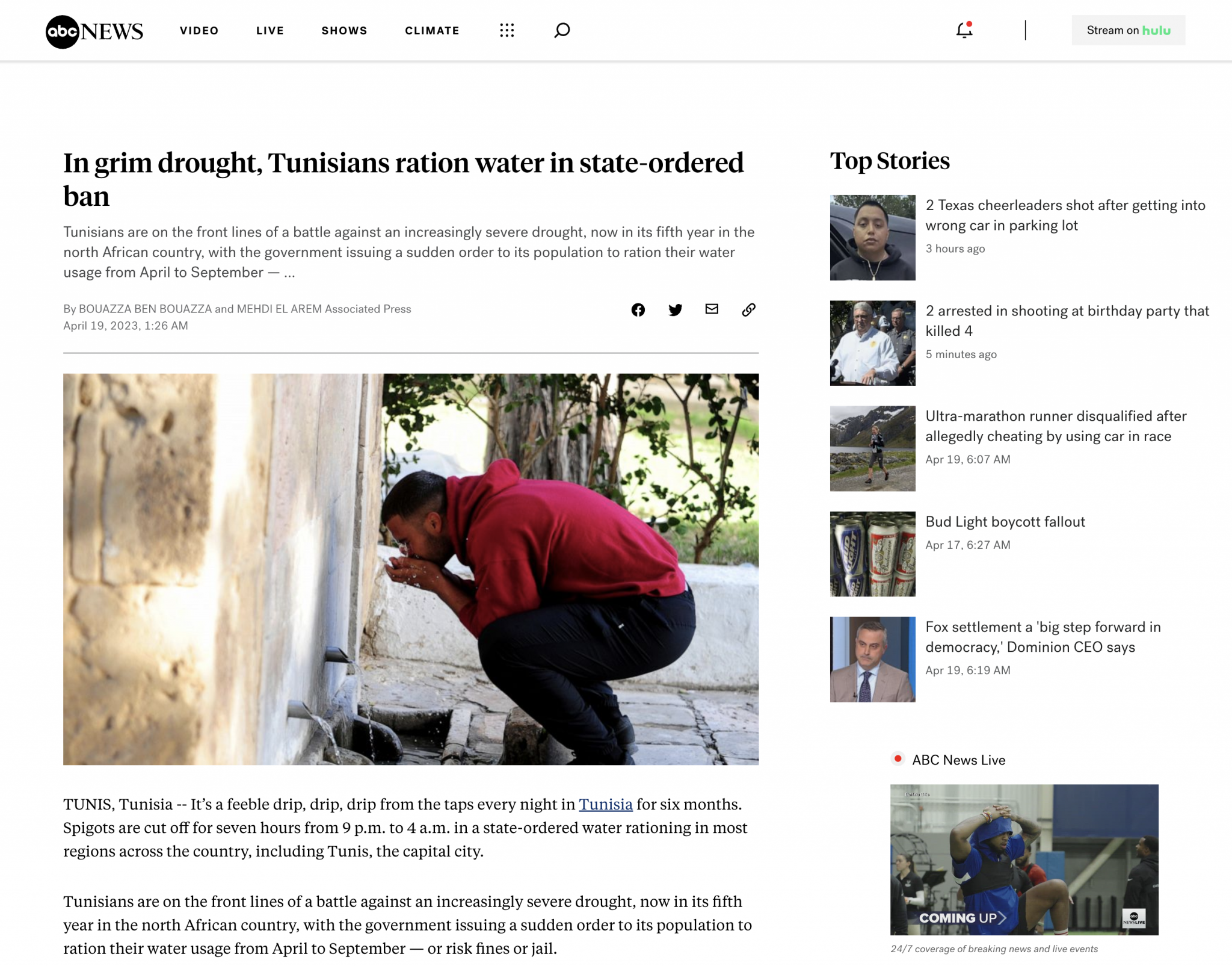Copy article link icon

pyautogui.click(x=748, y=309)
